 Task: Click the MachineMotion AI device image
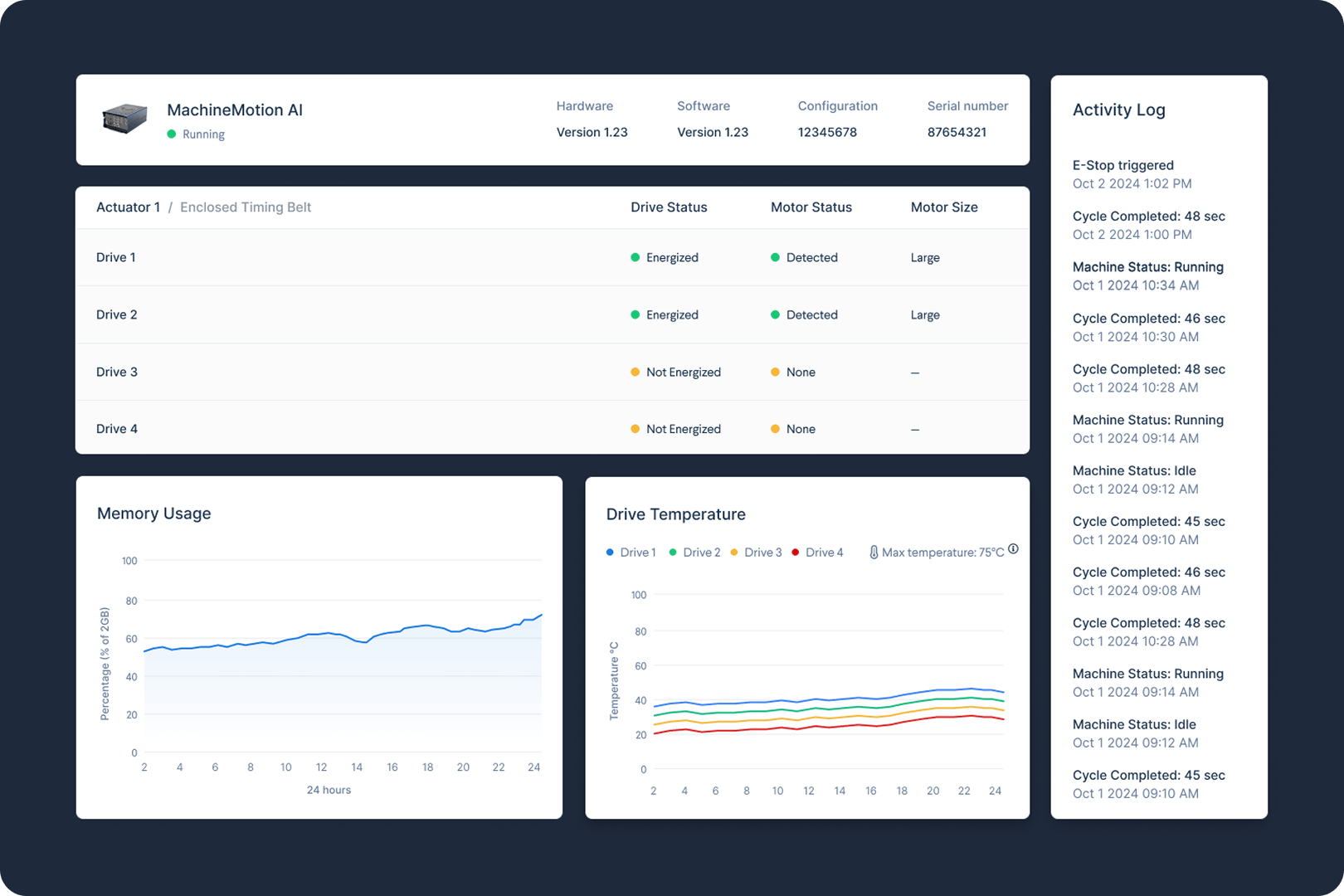coord(124,119)
